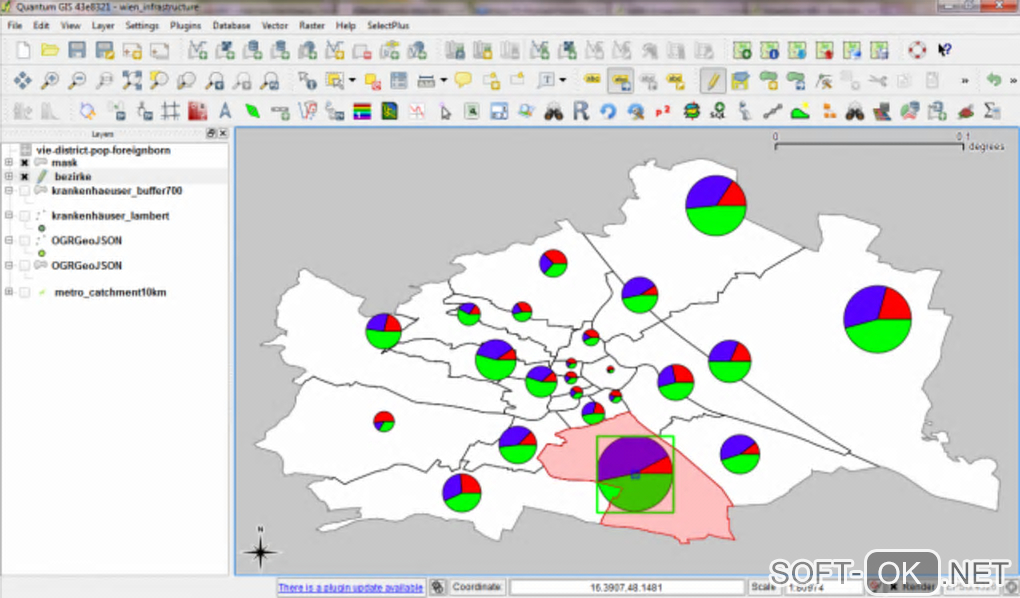The width and height of the screenshot is (1020, 598).
Task: Click the New Project icon
Action: 23,50
